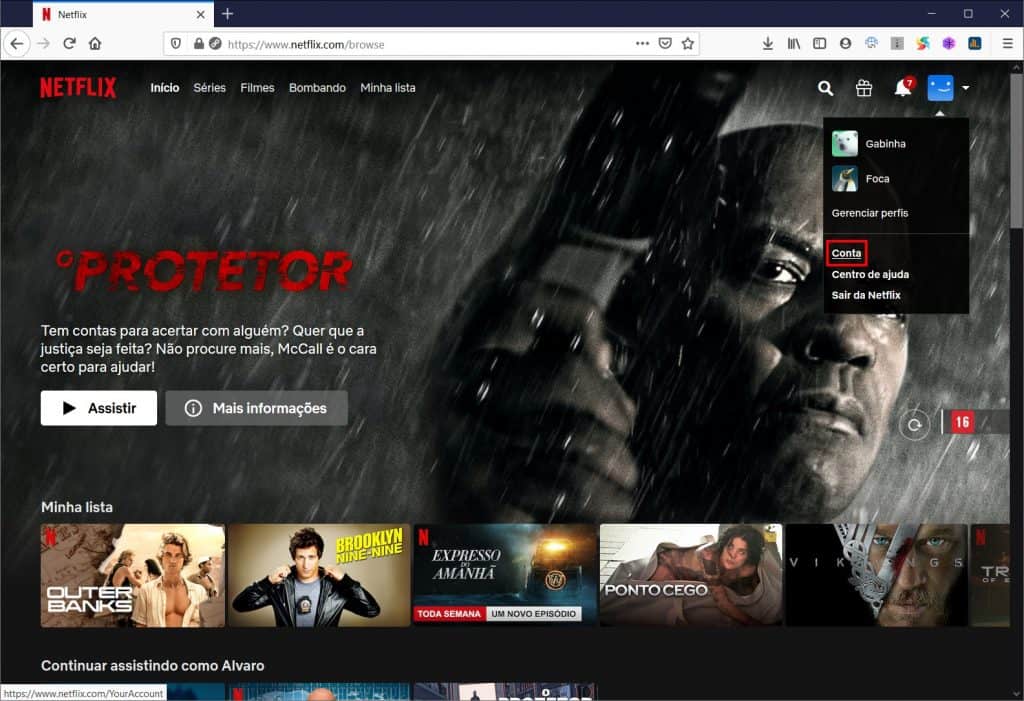The width and height of the screenshot is (1024, 701).
Task: Open the Conta menu entry
Action: 846,253
